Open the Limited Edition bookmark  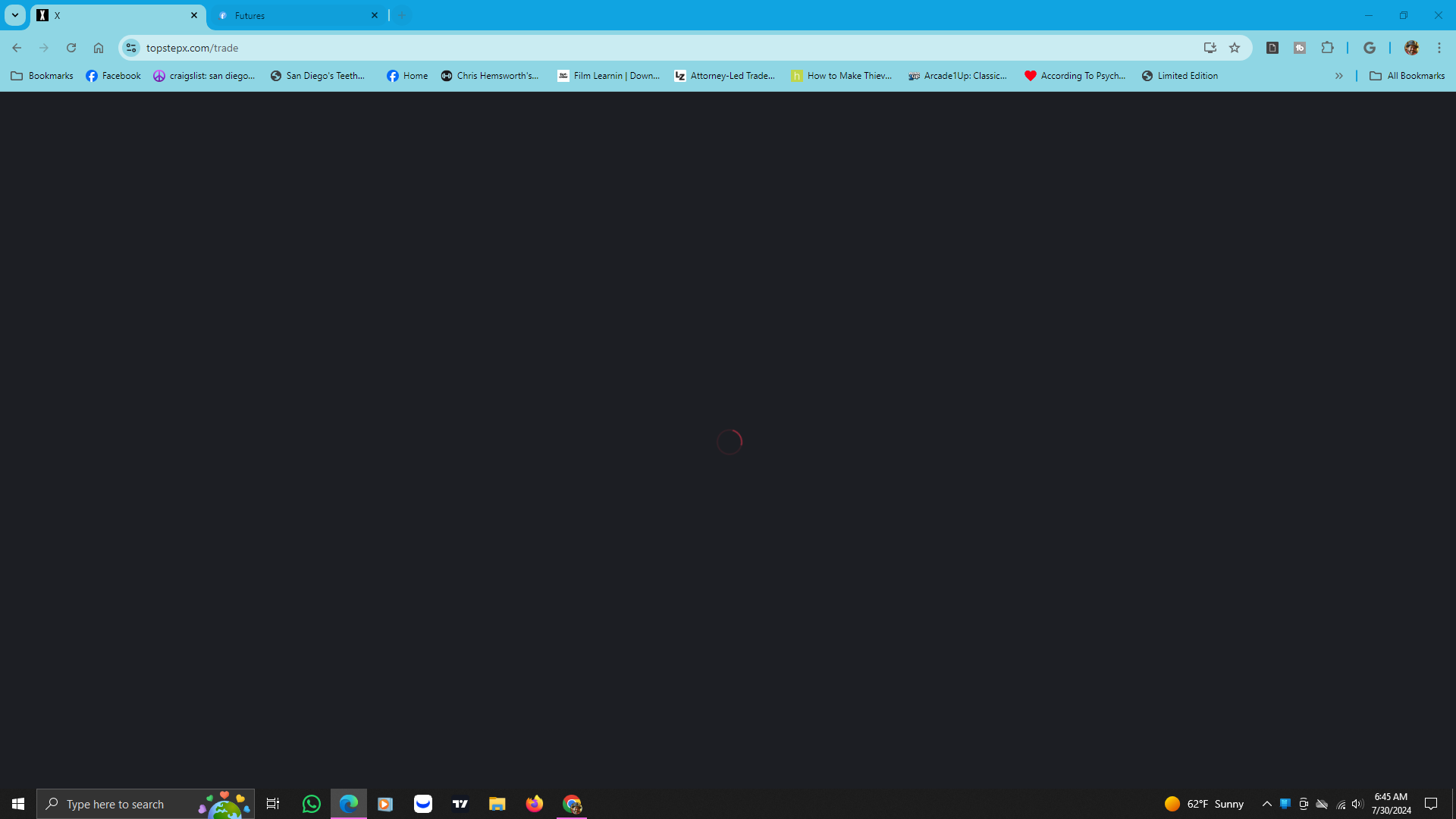(1180, 76)
